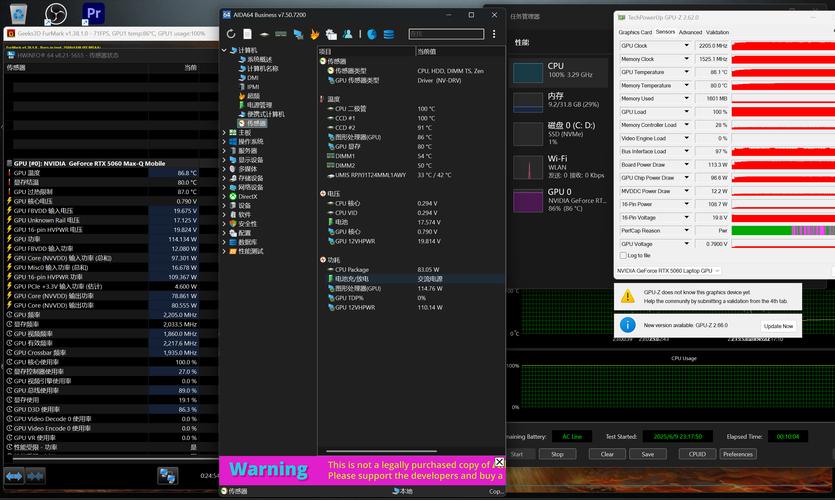835x500 pixels.
Task: Switch to GPU-Z Graphics Card tab
Action: (x=635, y=32)
